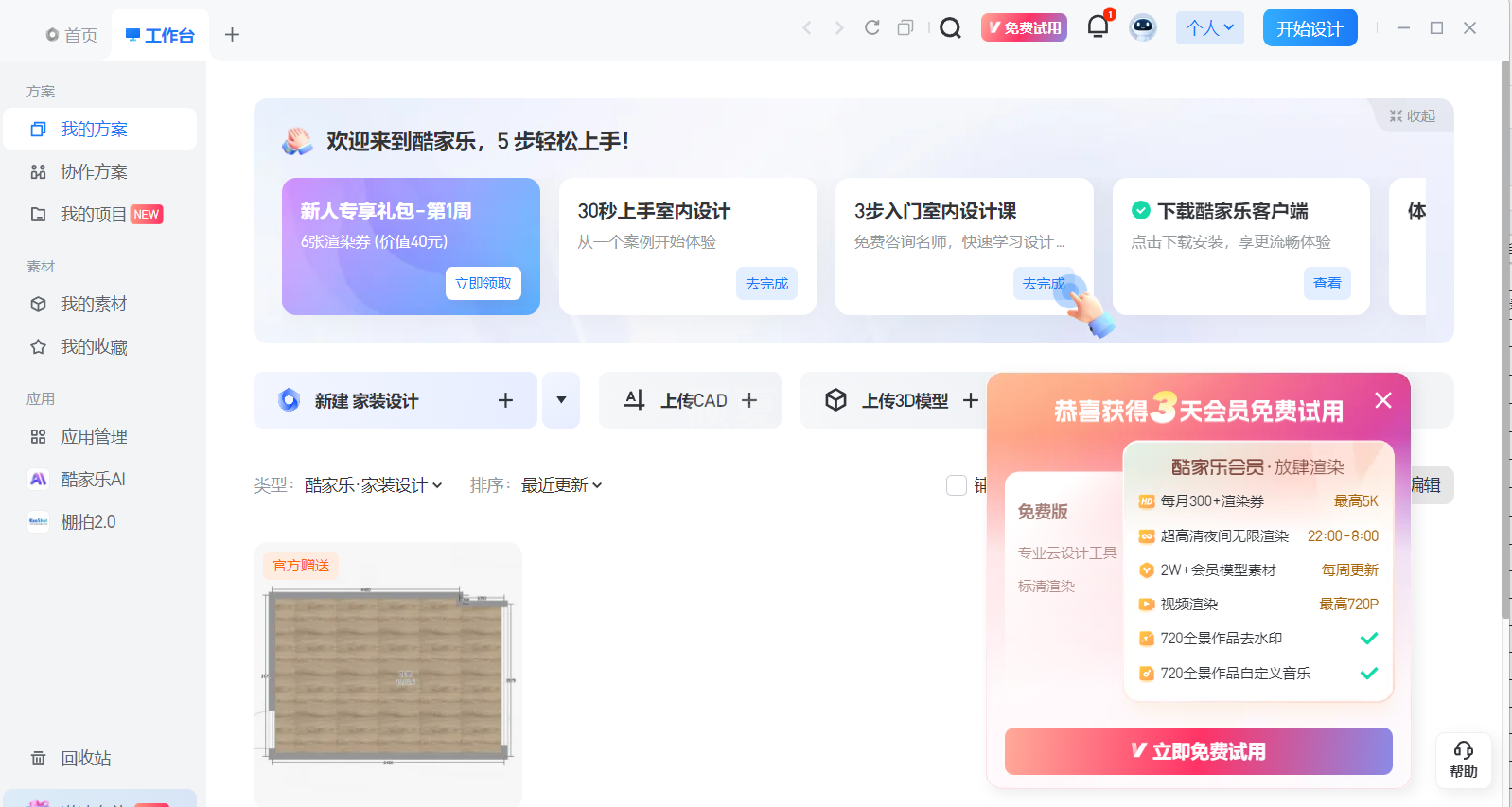1512x807 pixels.
Task: Click 超高清夜间无限渲染 row in popup
Action: (1258, 535)
